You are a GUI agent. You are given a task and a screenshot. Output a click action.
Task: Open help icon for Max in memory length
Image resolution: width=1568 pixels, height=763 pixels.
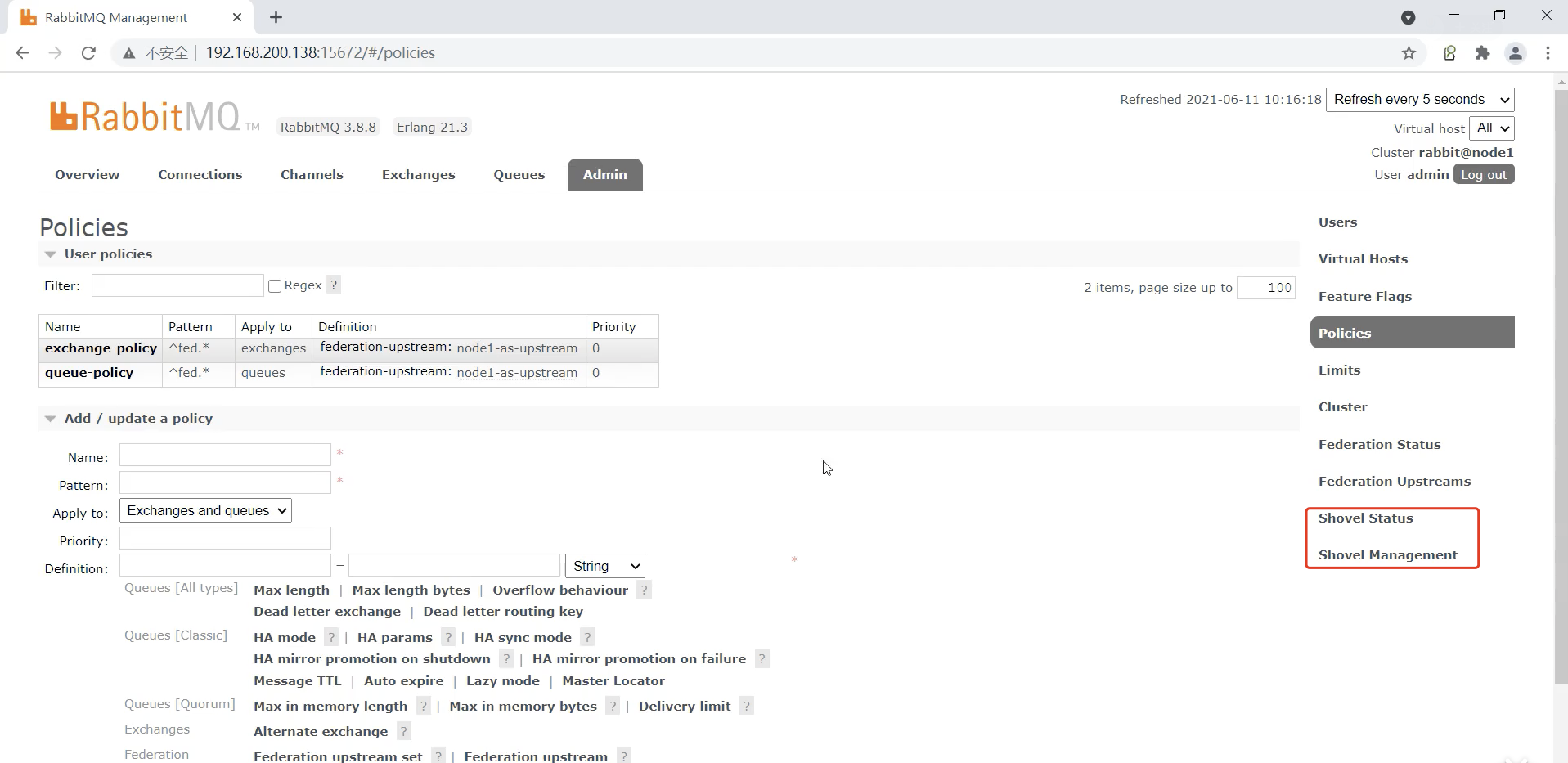423,707
